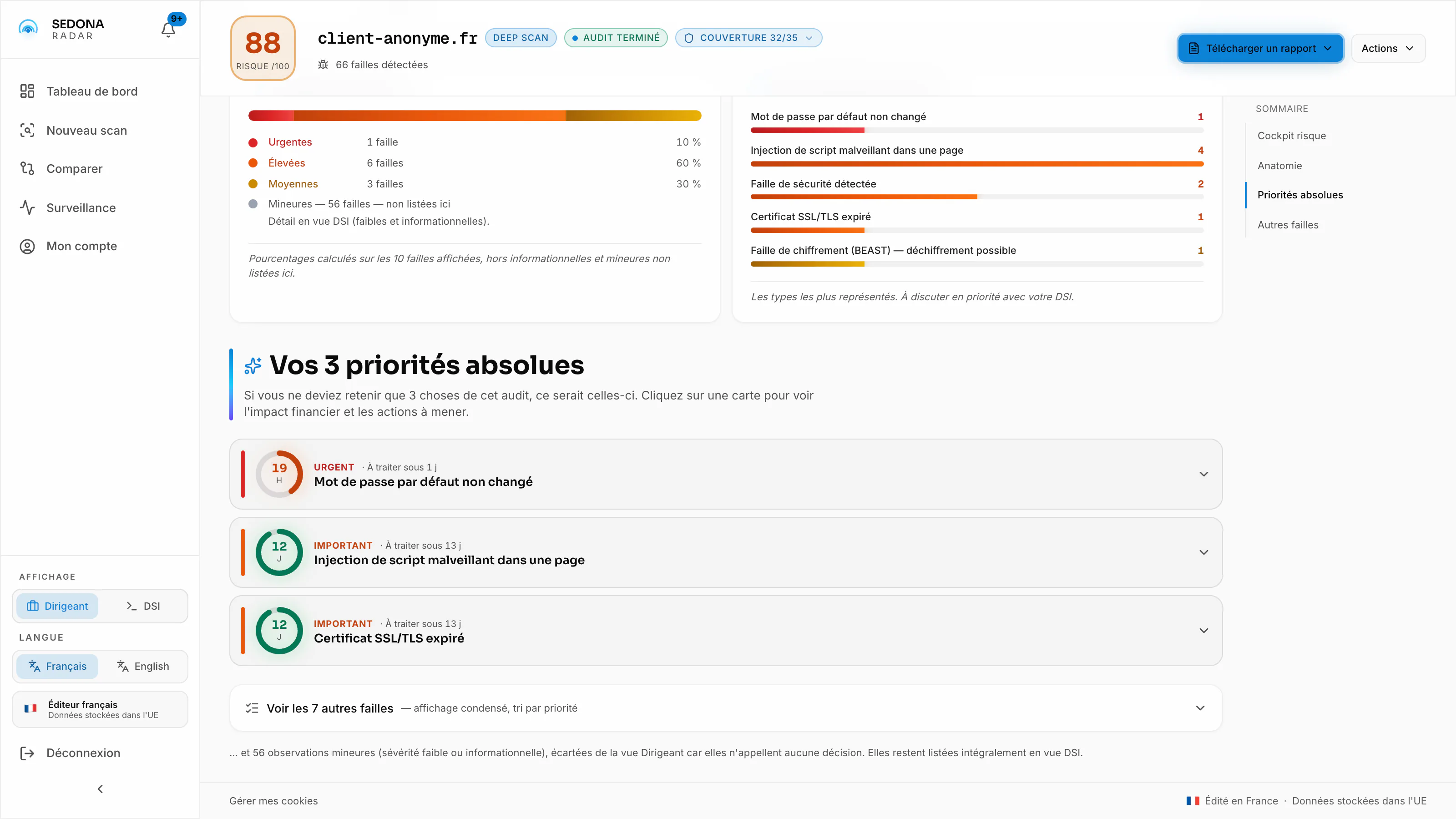Click the Injection de script progress bar
1456x819 pixels.
pyautogui.click(x=977, y=164)
